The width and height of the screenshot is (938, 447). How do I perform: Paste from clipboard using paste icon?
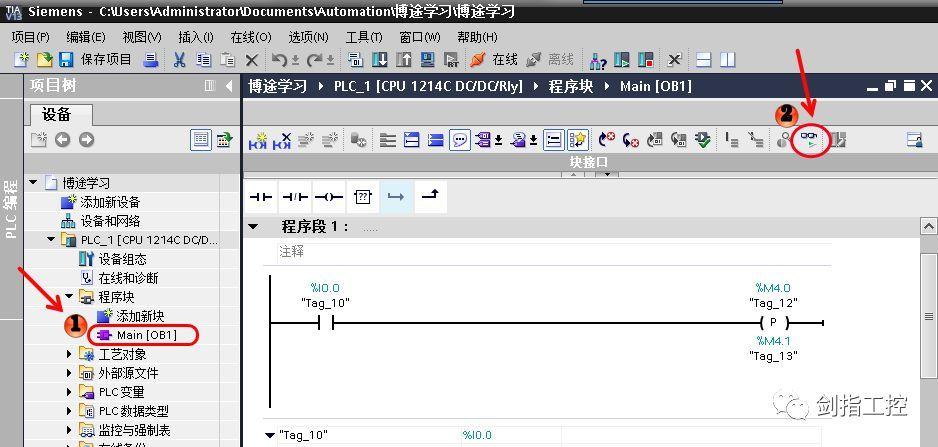coord(228,59)
